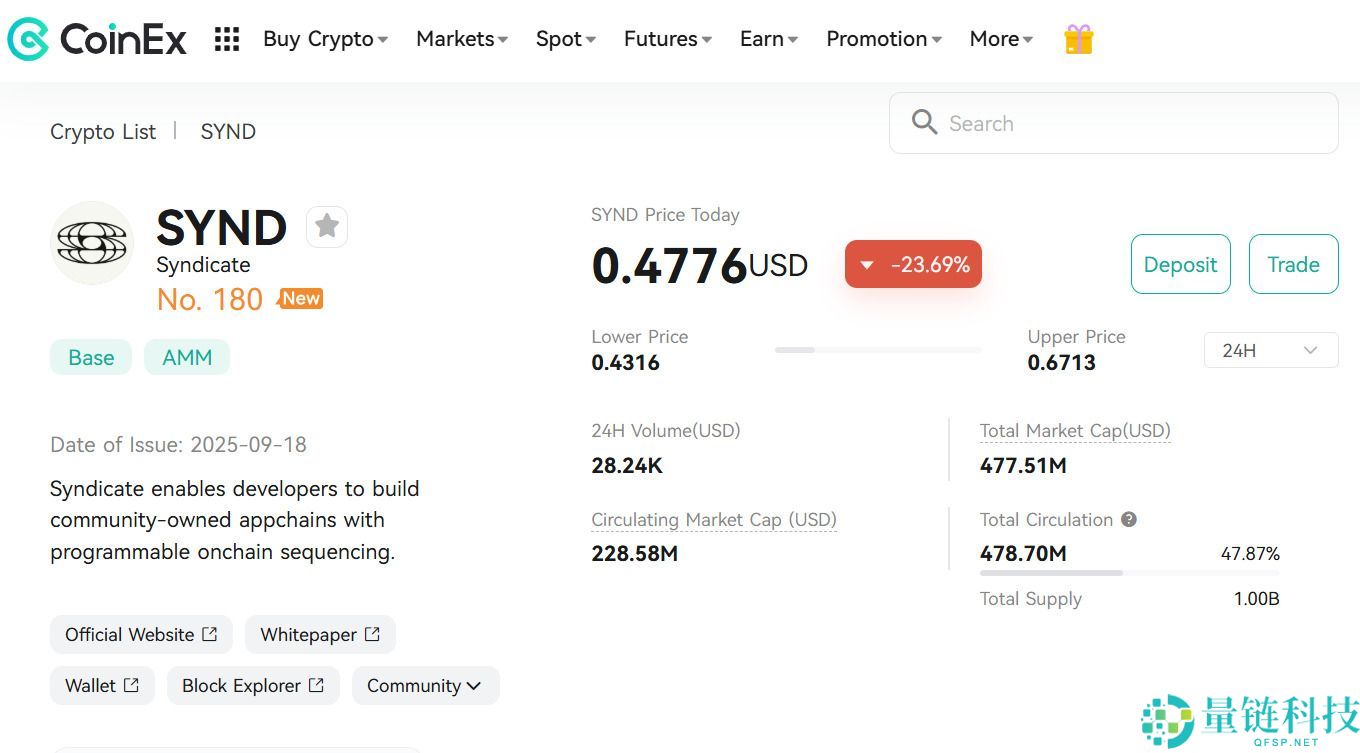
Task: Open the Official Website external link
Action: coord(141,635)
